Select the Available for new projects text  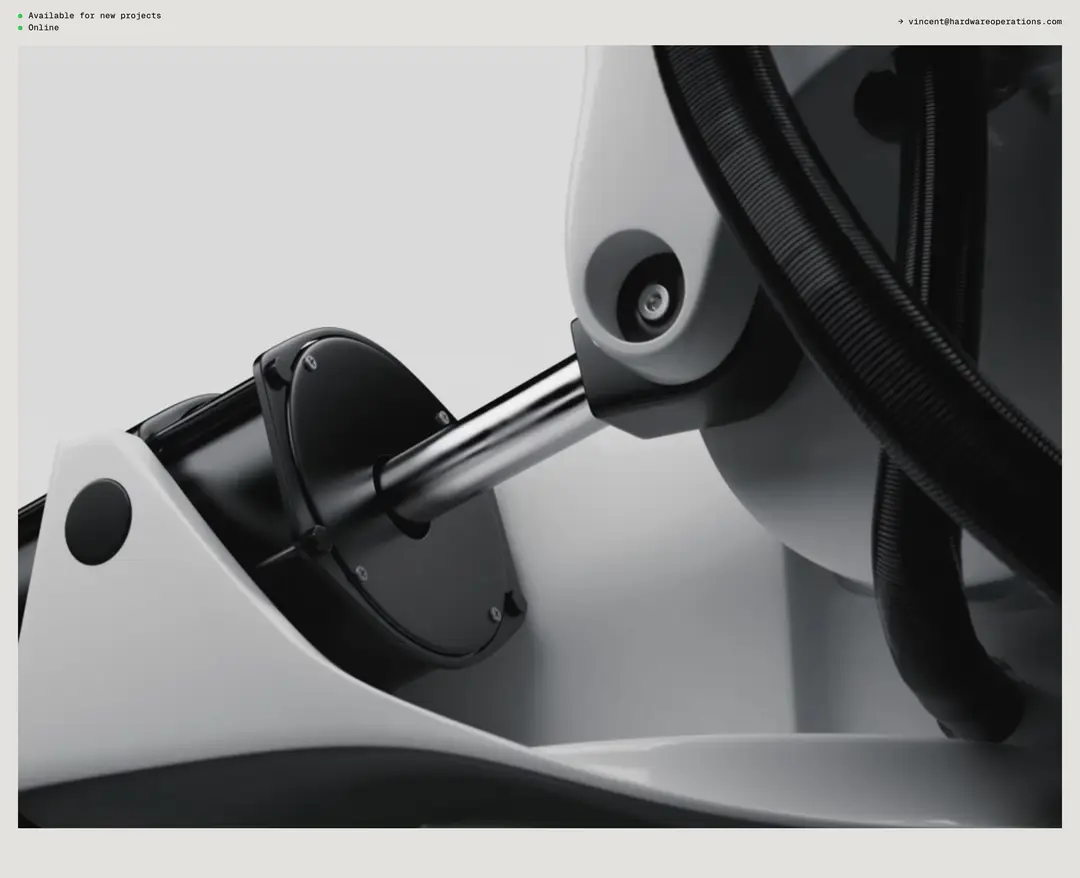[x=94, y=15]
